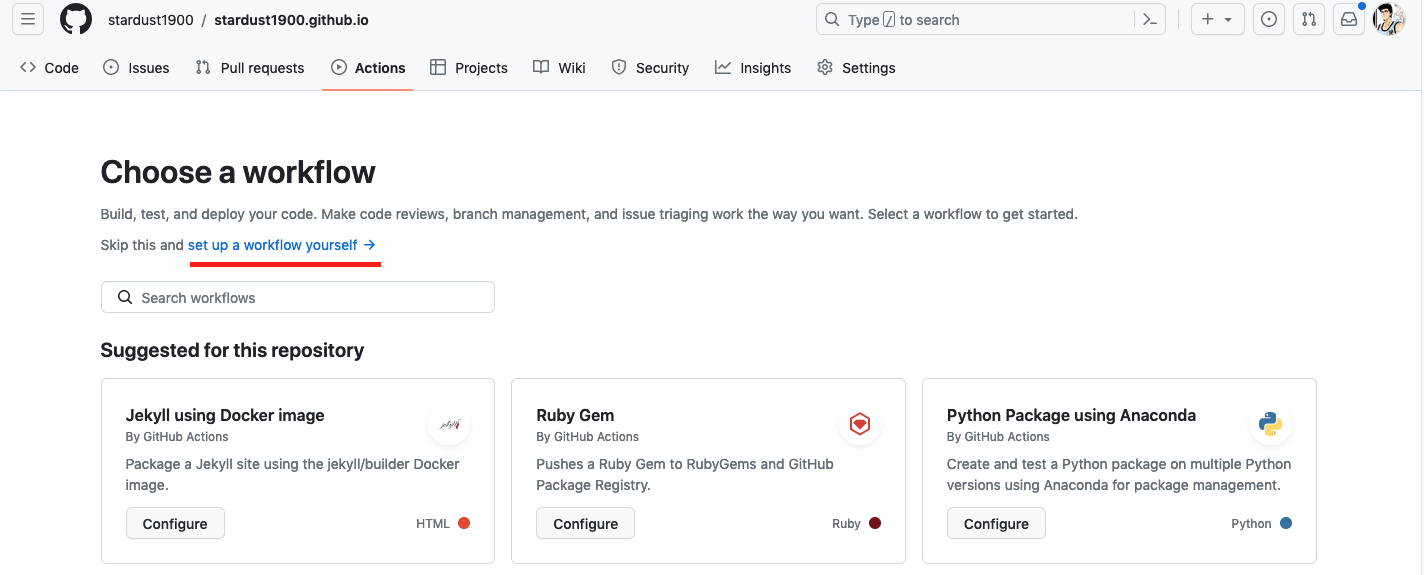Open the Insights tab
The image size is (1424, 575).
[x=753, y=68]
